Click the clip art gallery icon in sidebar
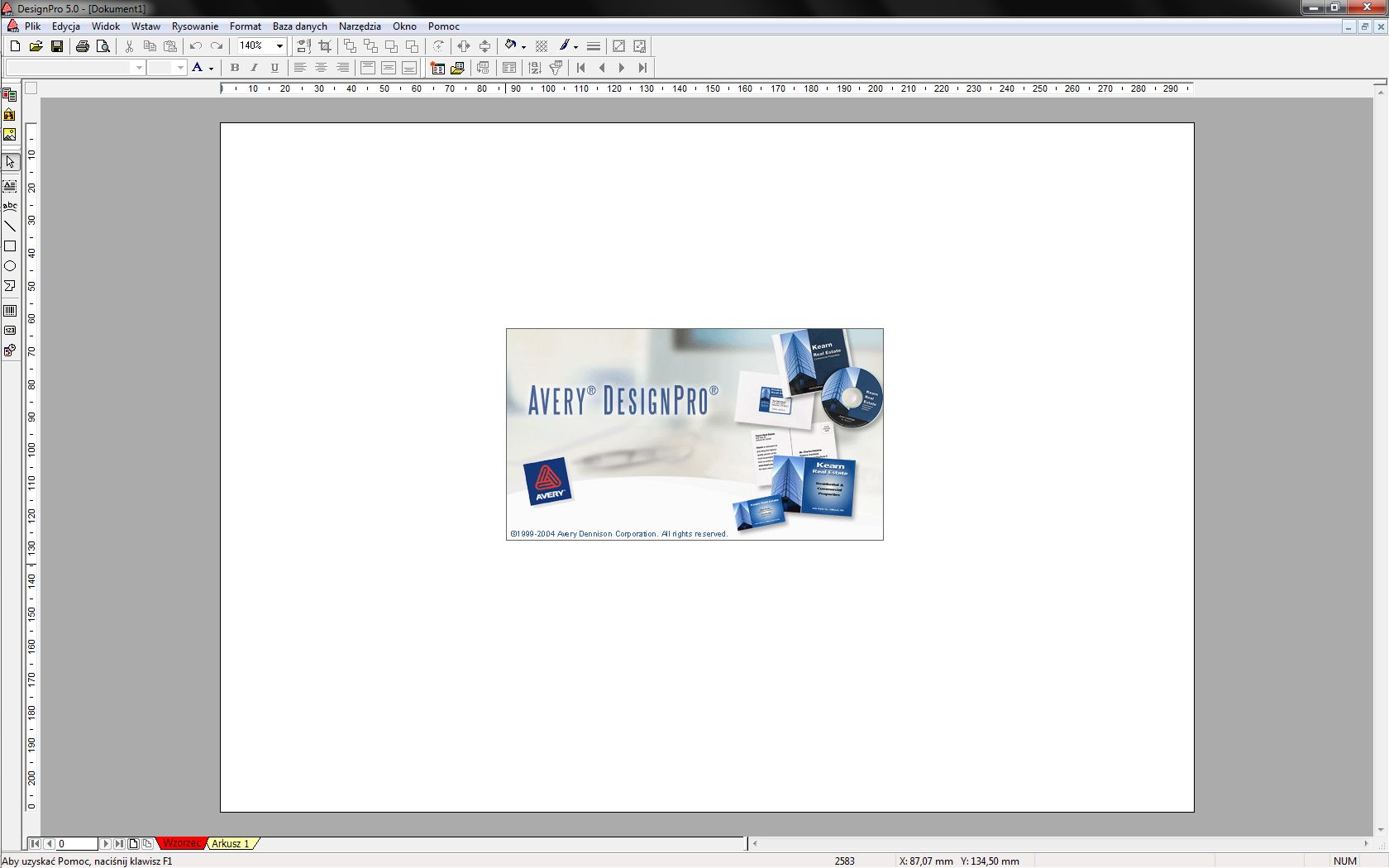The width and height of the screenshot is (1389, 868). (10, 115)
